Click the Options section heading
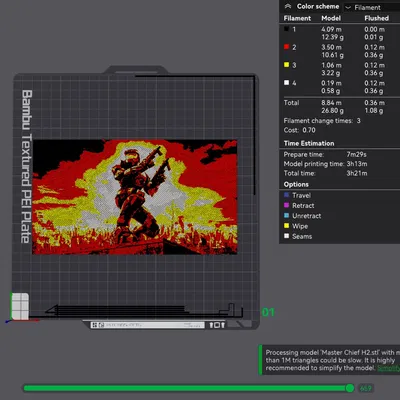The height and width of the screenshot is (400, 400). (296, 184)
